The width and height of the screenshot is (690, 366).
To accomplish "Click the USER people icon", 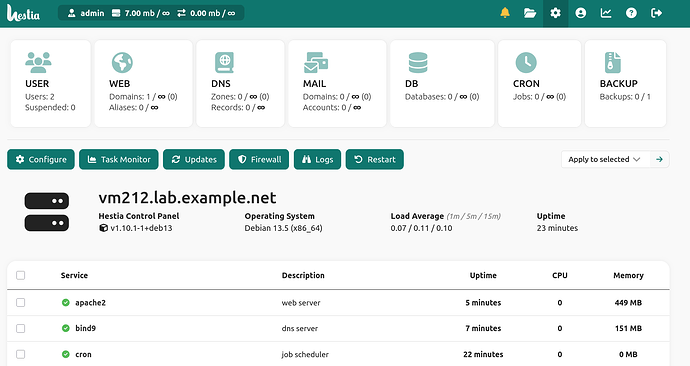I will 38,62.
